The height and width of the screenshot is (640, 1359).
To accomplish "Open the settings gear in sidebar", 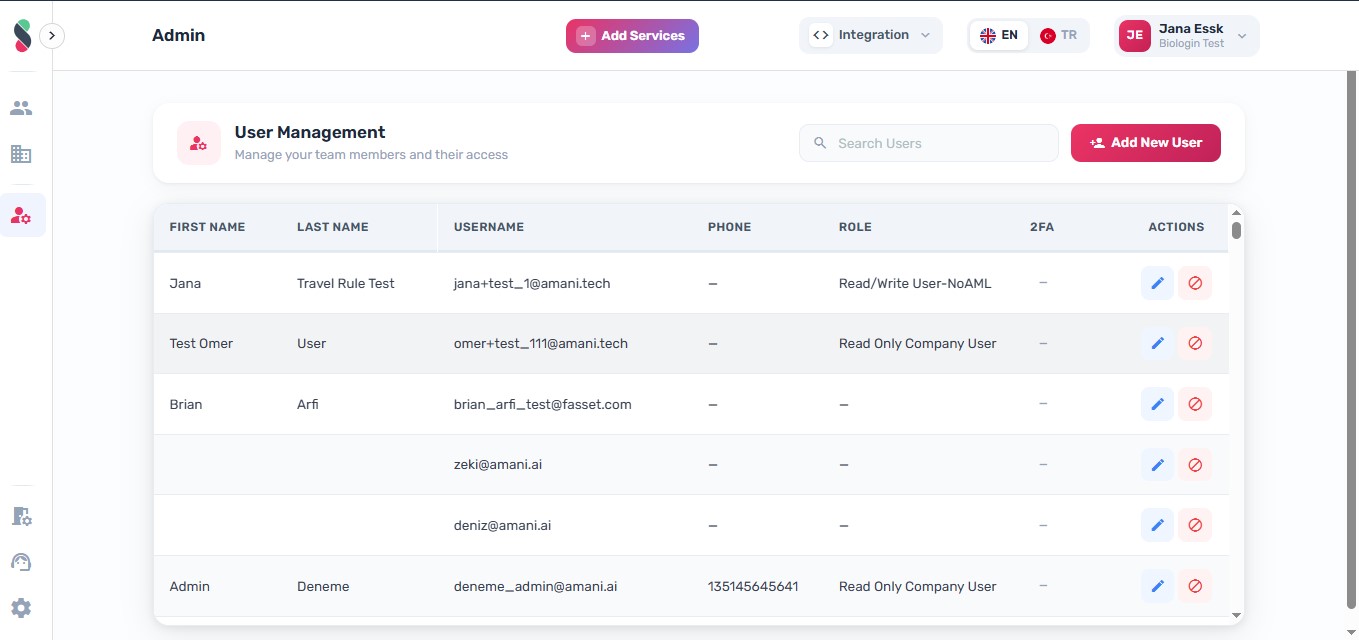I will (21, 608).
